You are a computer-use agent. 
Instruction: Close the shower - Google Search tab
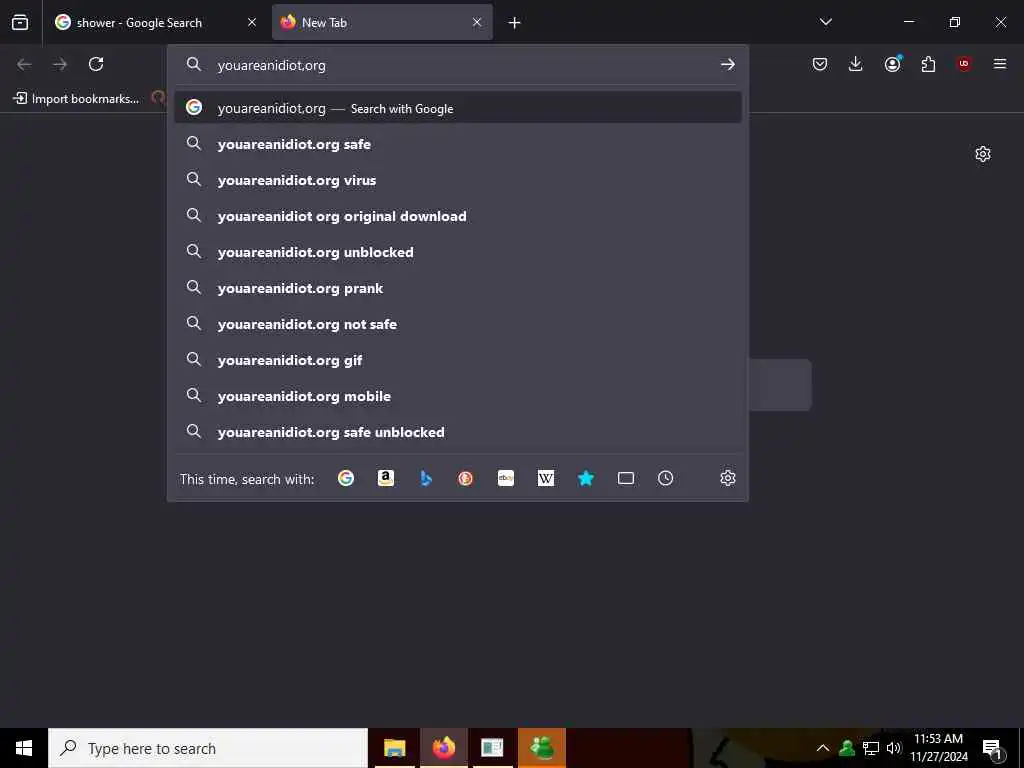251,22
